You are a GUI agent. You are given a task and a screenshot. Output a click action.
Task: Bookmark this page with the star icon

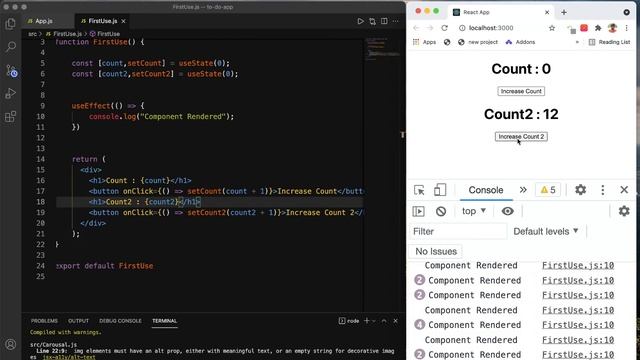[x=552, y=28]
